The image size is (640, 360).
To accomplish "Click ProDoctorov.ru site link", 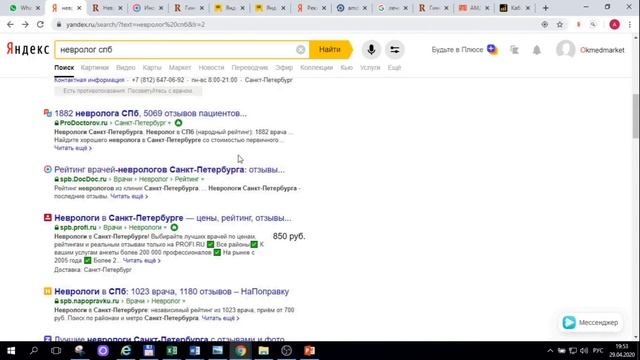I will coord(84,123).
